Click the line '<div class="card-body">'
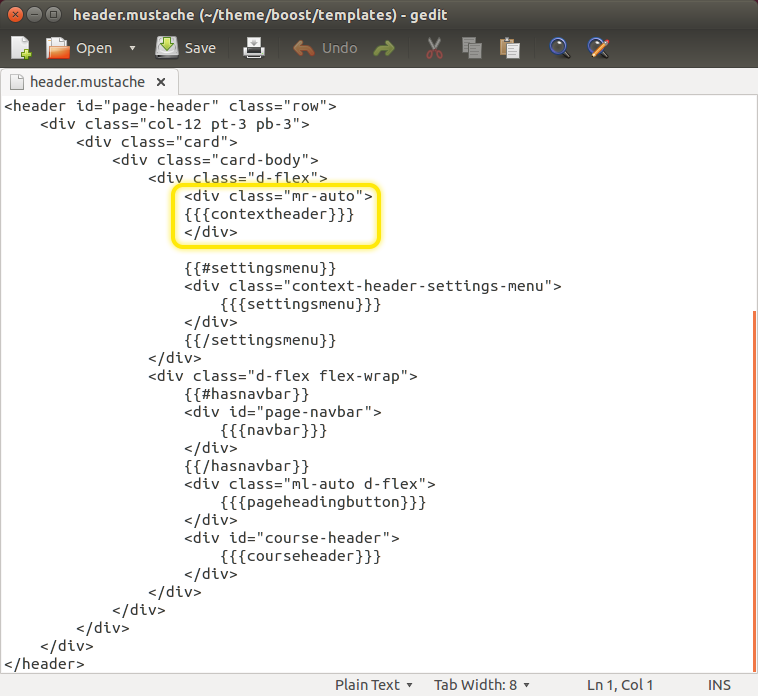758x696 pixels. (x=215, y=160)
